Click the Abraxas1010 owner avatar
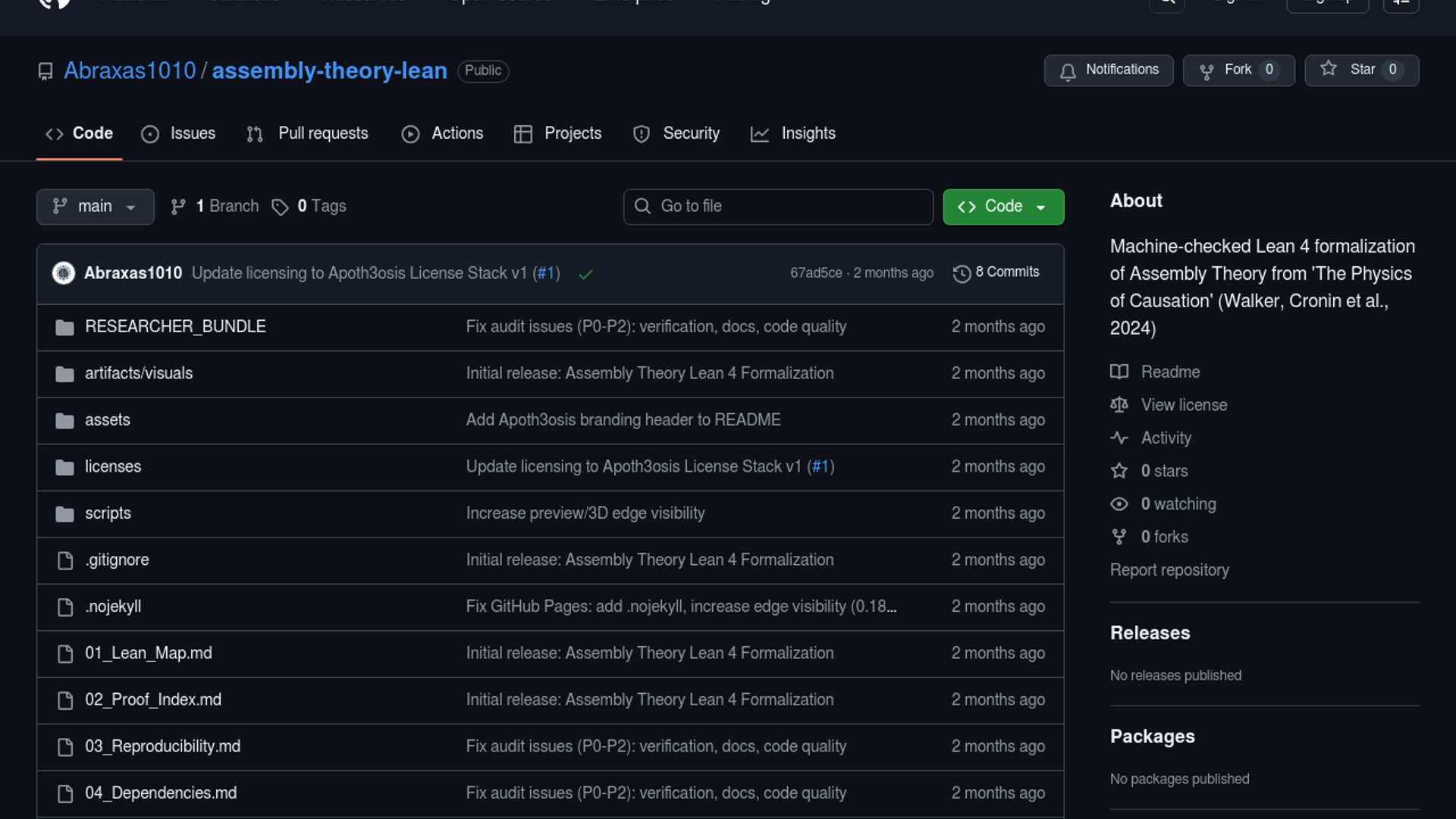 64,273
